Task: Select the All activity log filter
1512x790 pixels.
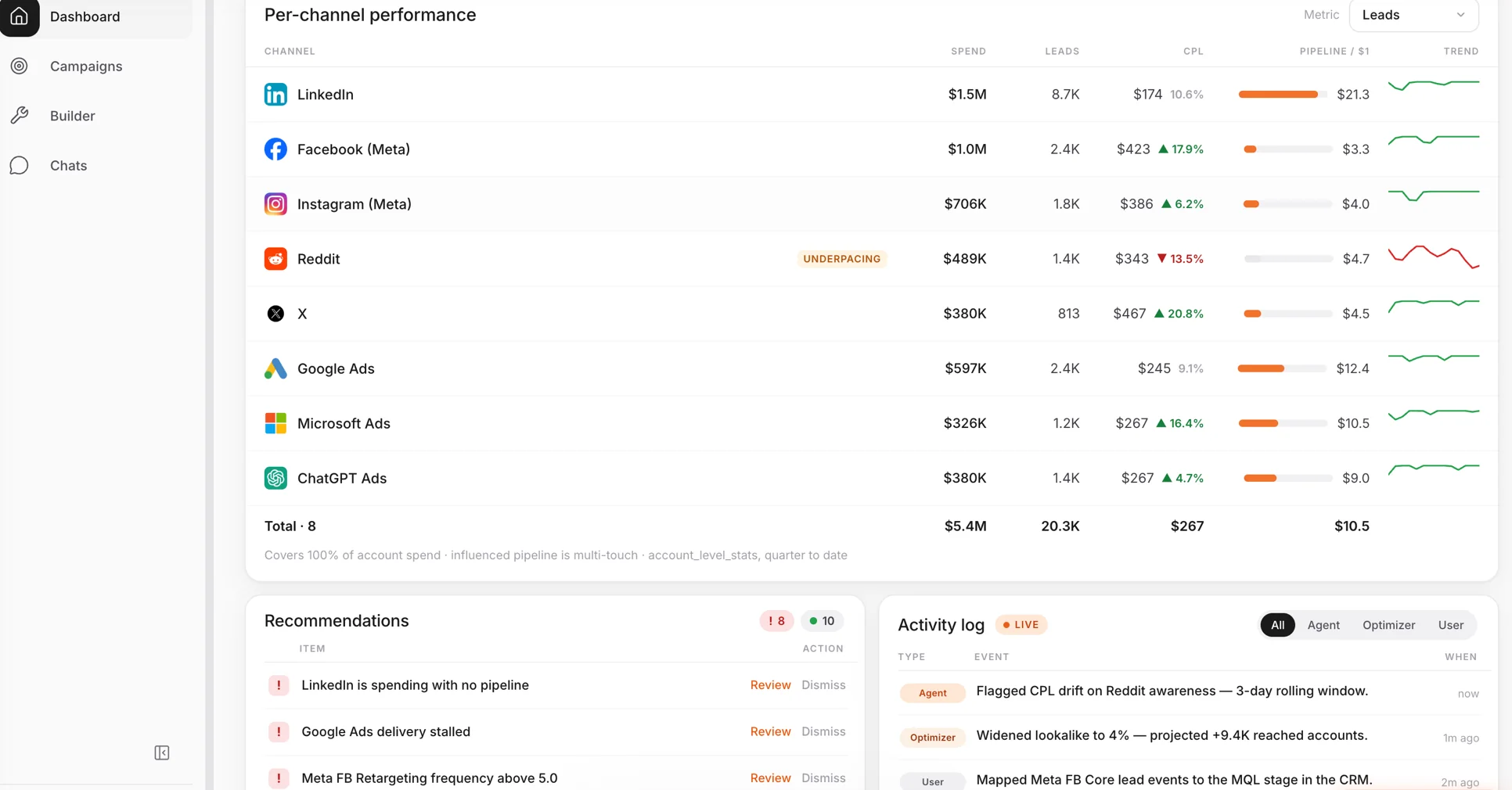Action: [1278, 625]
